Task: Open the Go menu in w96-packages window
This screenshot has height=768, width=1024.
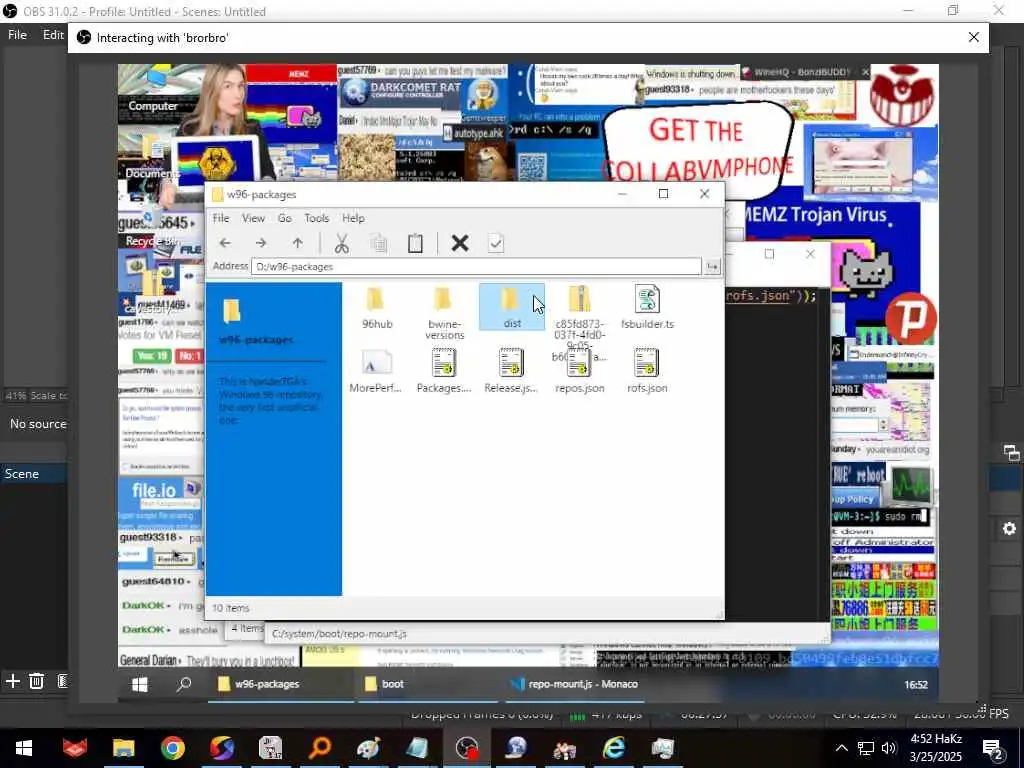Action: pos(285,218)
